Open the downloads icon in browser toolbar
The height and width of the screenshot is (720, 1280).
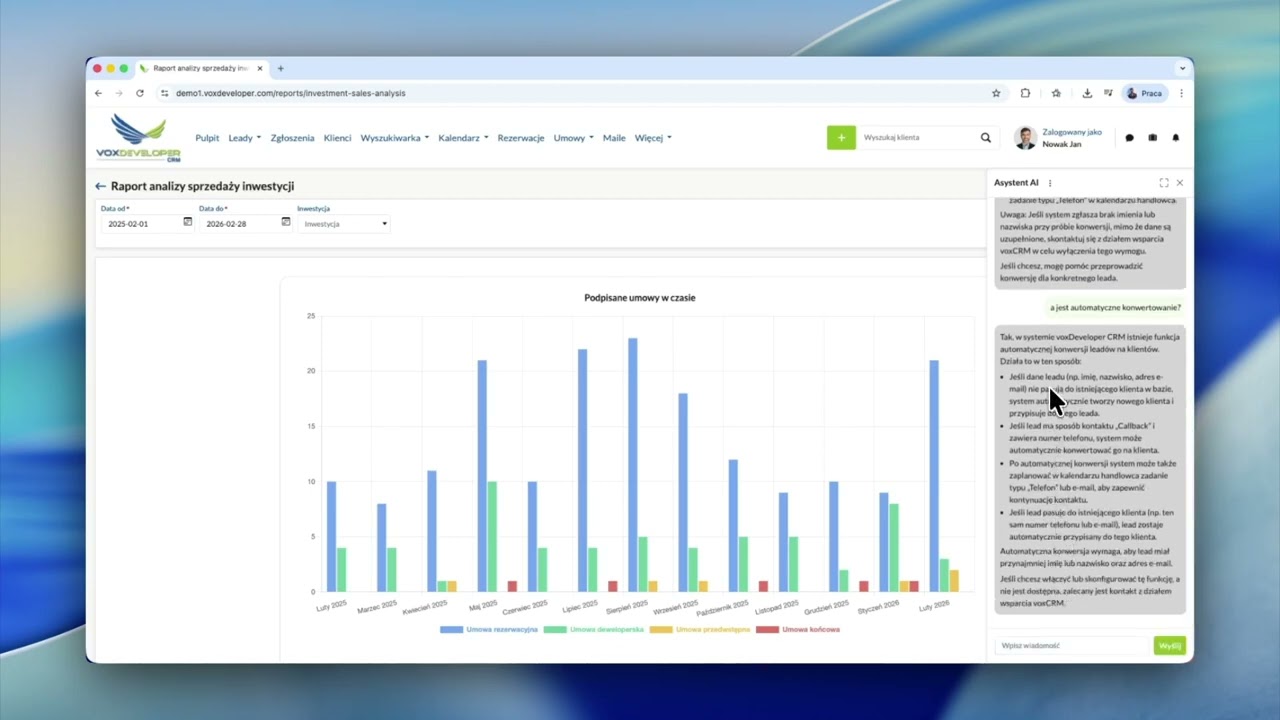point(1087,93)
